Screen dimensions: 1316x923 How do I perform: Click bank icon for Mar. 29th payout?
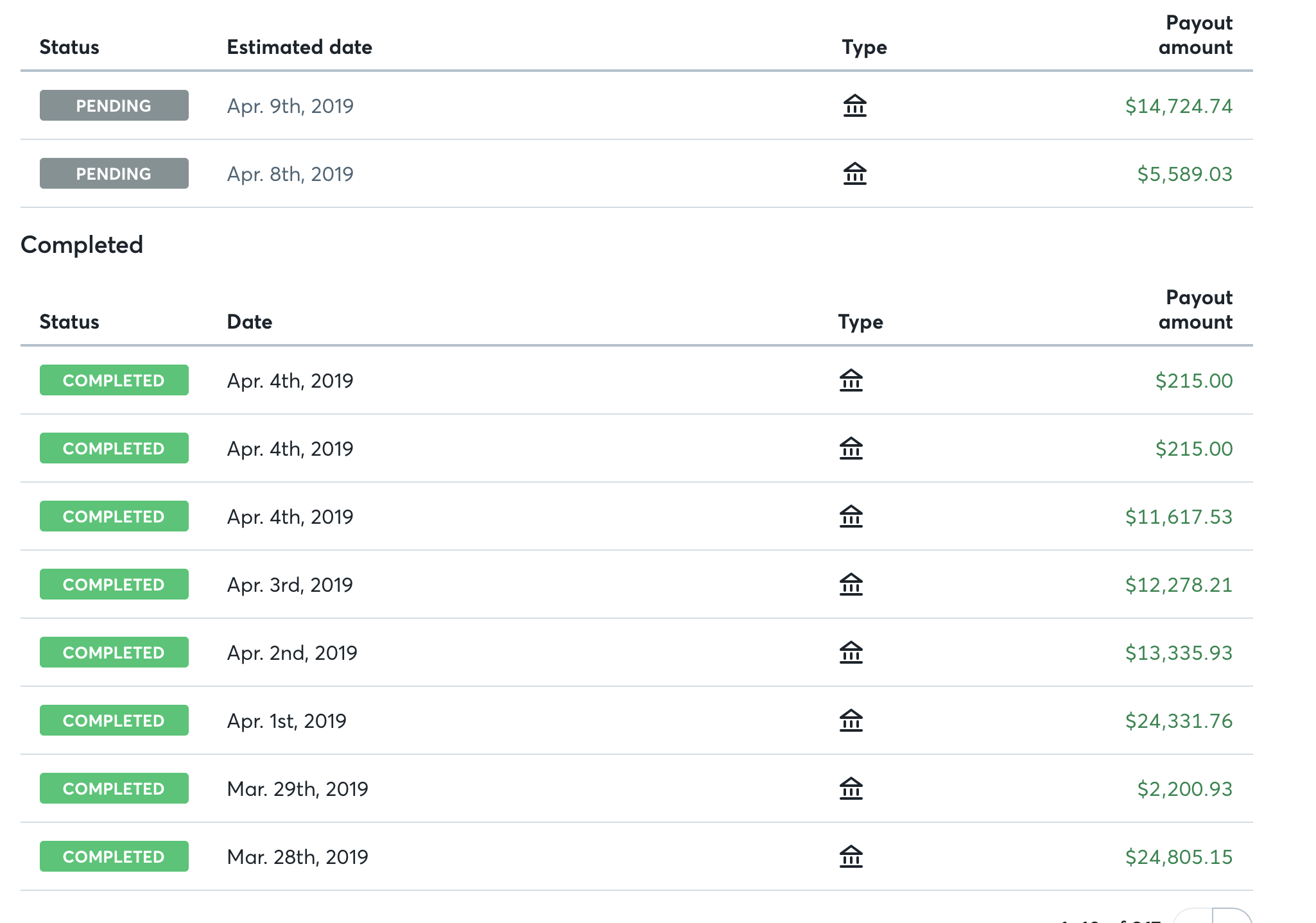(851, 788)
